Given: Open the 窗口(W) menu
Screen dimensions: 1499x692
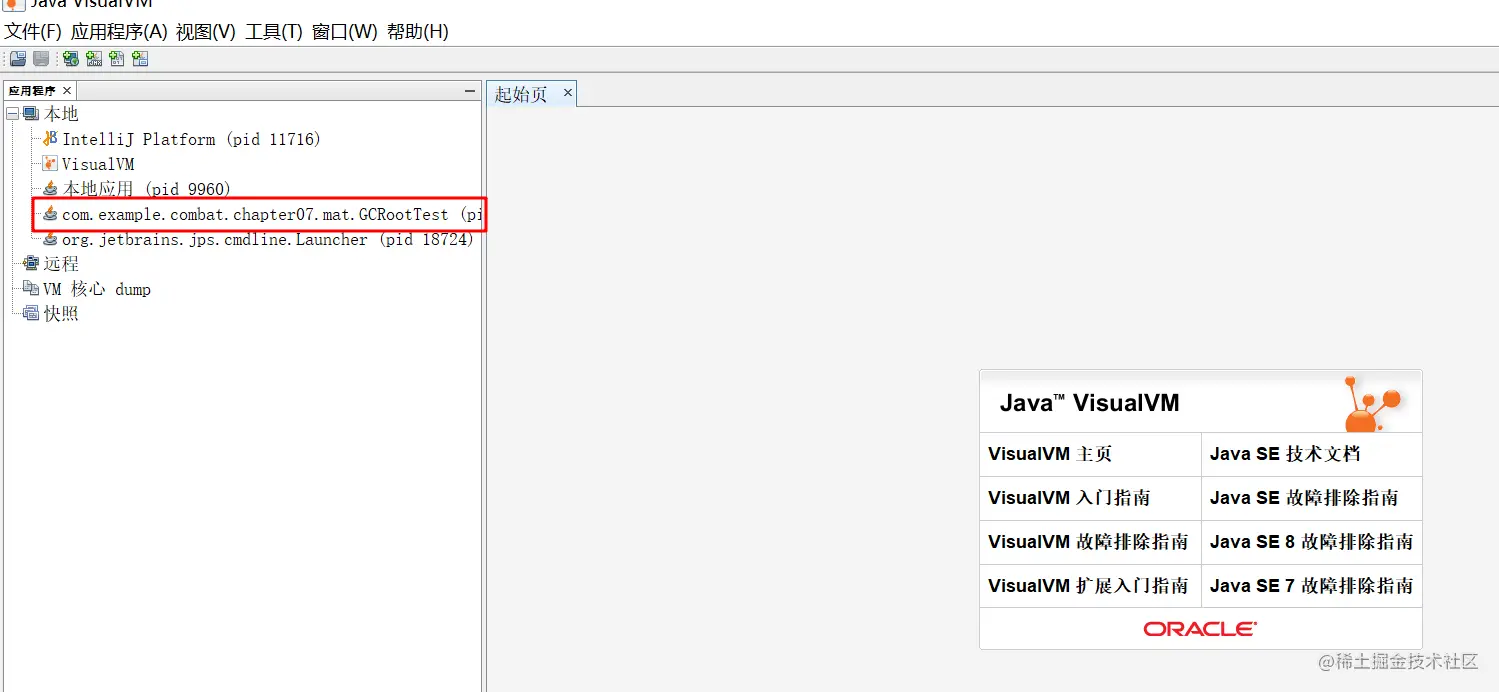Looking at the screenshot, I should 345,32.
